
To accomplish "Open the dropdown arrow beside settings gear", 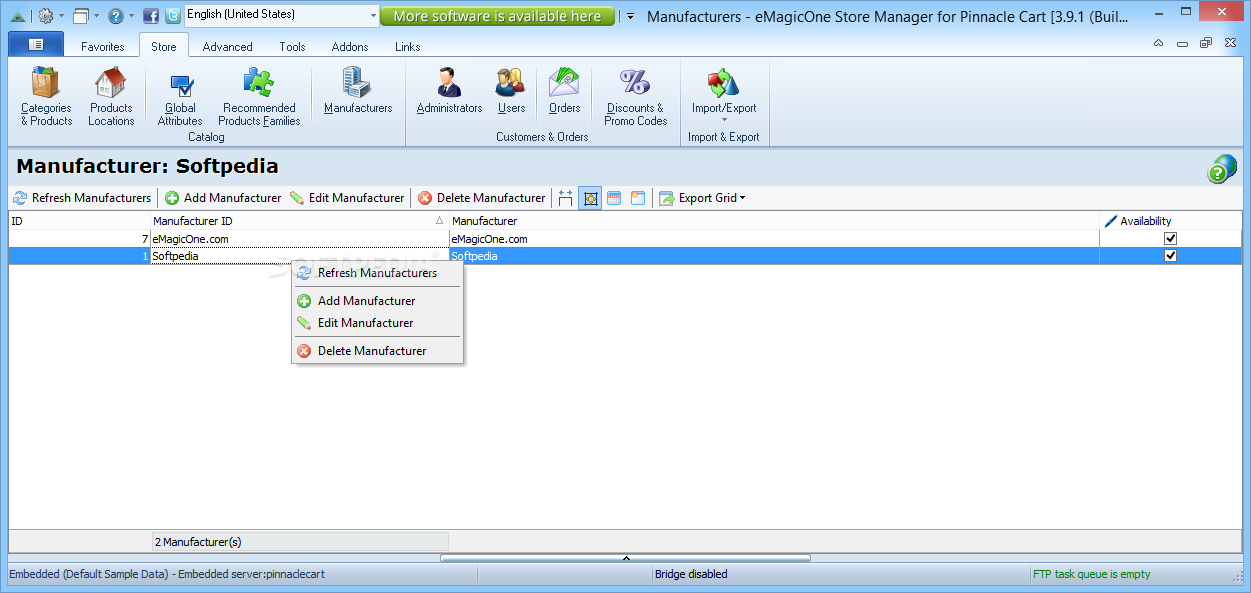I will pos(62,16).
